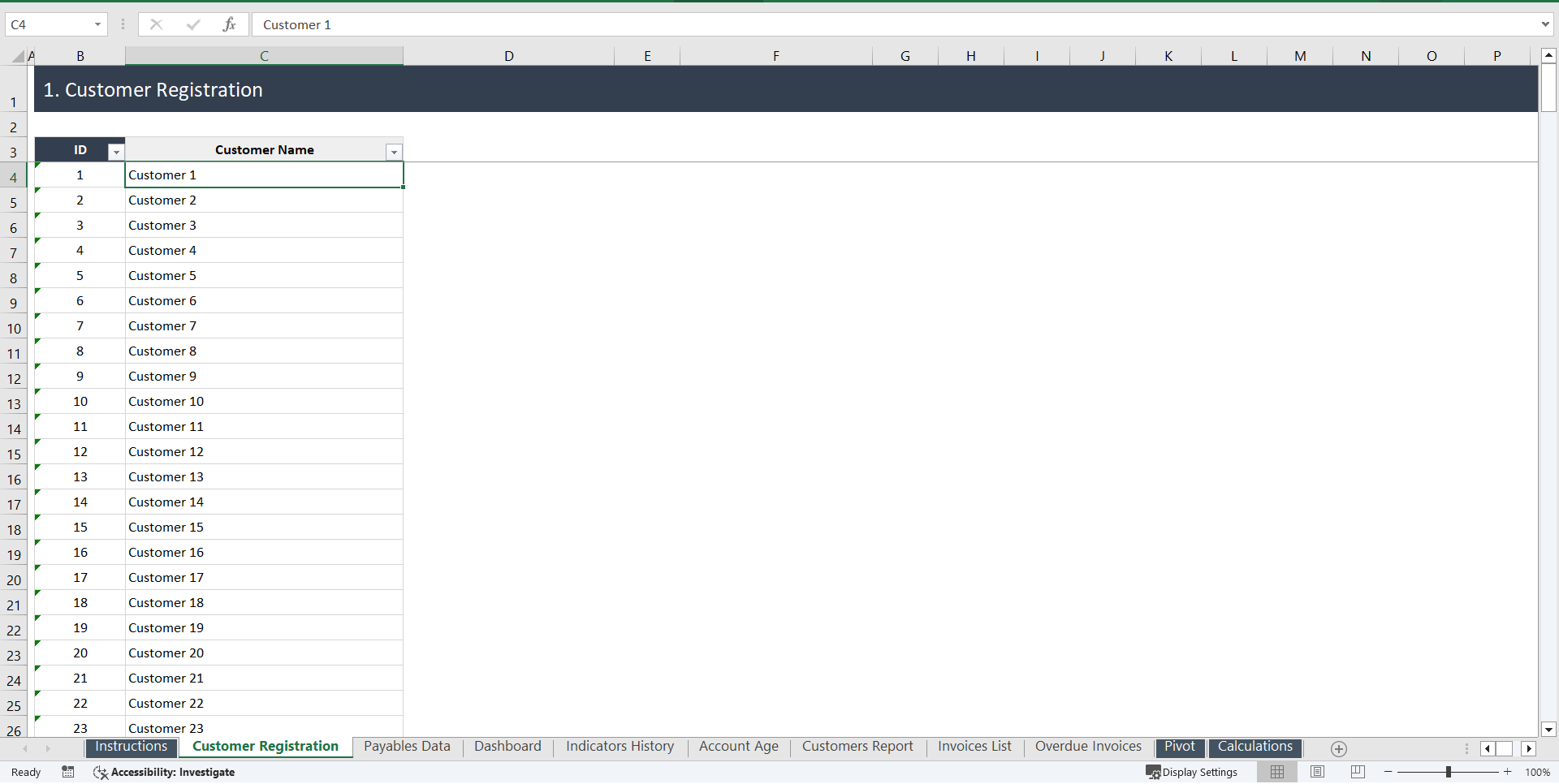
Task: Open the Name Box dropdown arrow
Action: click(97, 24)
